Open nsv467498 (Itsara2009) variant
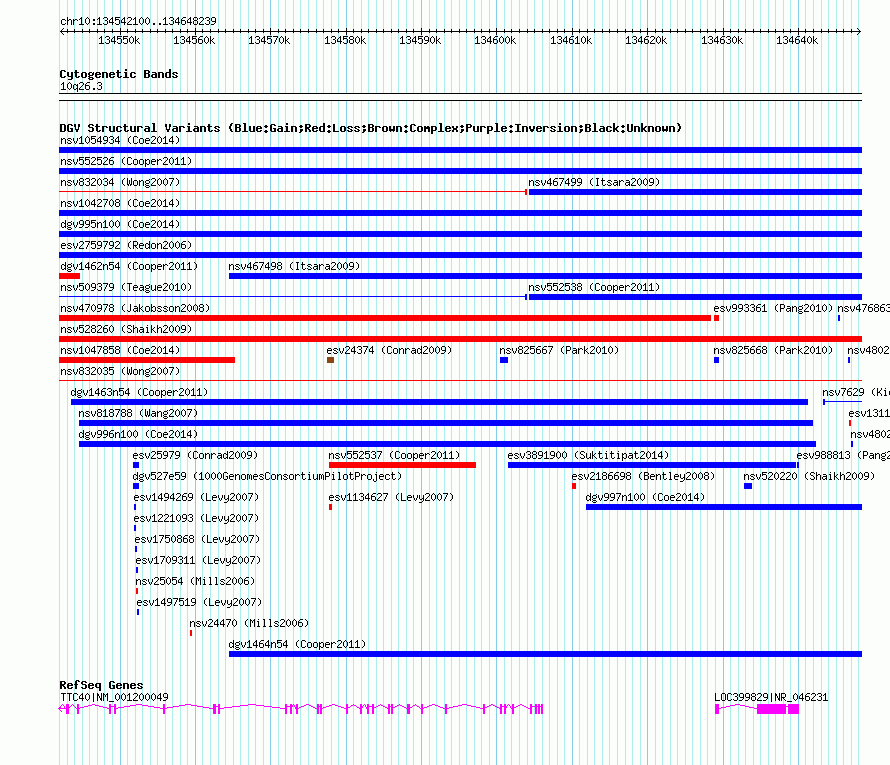This screenshot has height=765, width=890. (x=294, y=266)
